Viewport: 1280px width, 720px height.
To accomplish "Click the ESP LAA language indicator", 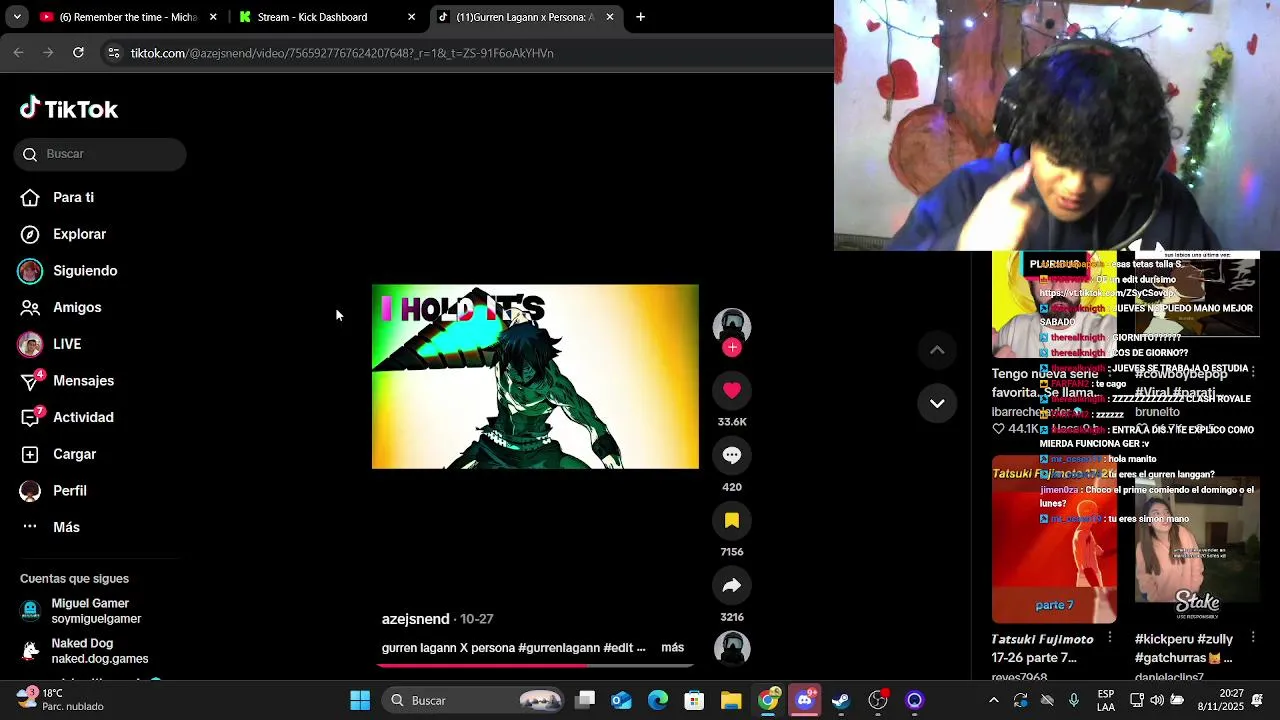I will (x=1106, y=699).
